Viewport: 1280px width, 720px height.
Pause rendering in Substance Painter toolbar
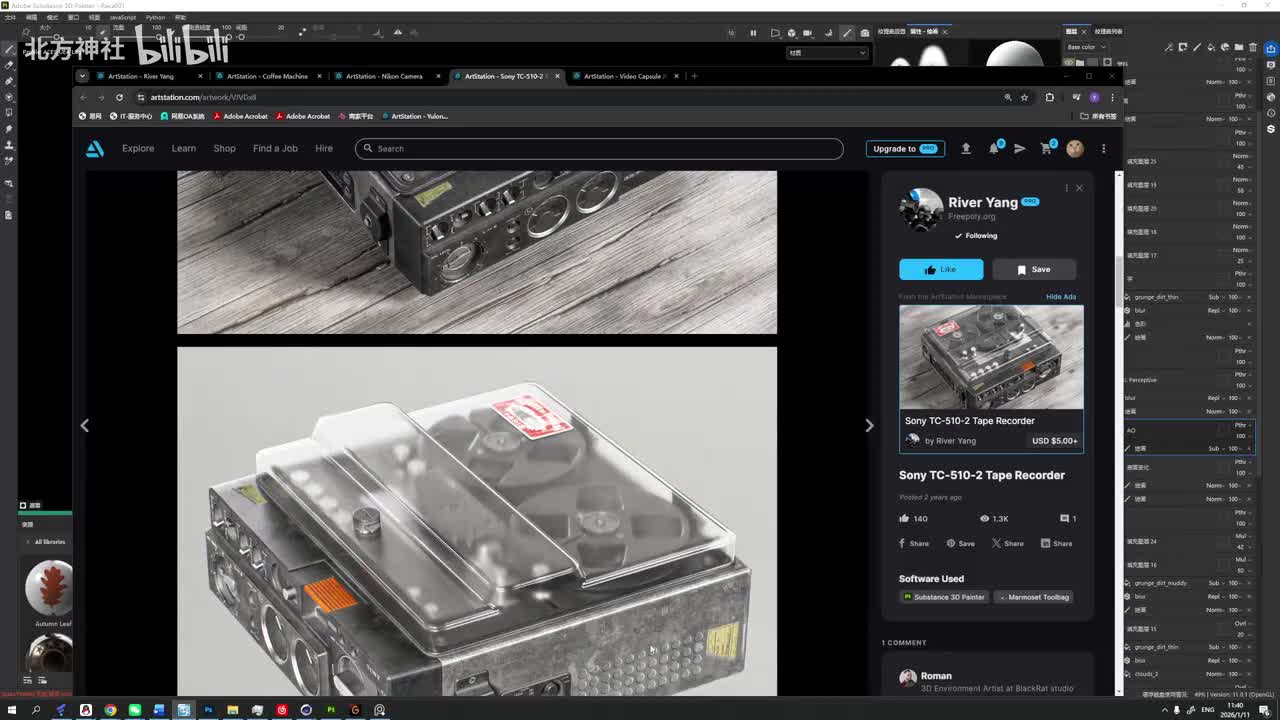[x=753, y=33]
